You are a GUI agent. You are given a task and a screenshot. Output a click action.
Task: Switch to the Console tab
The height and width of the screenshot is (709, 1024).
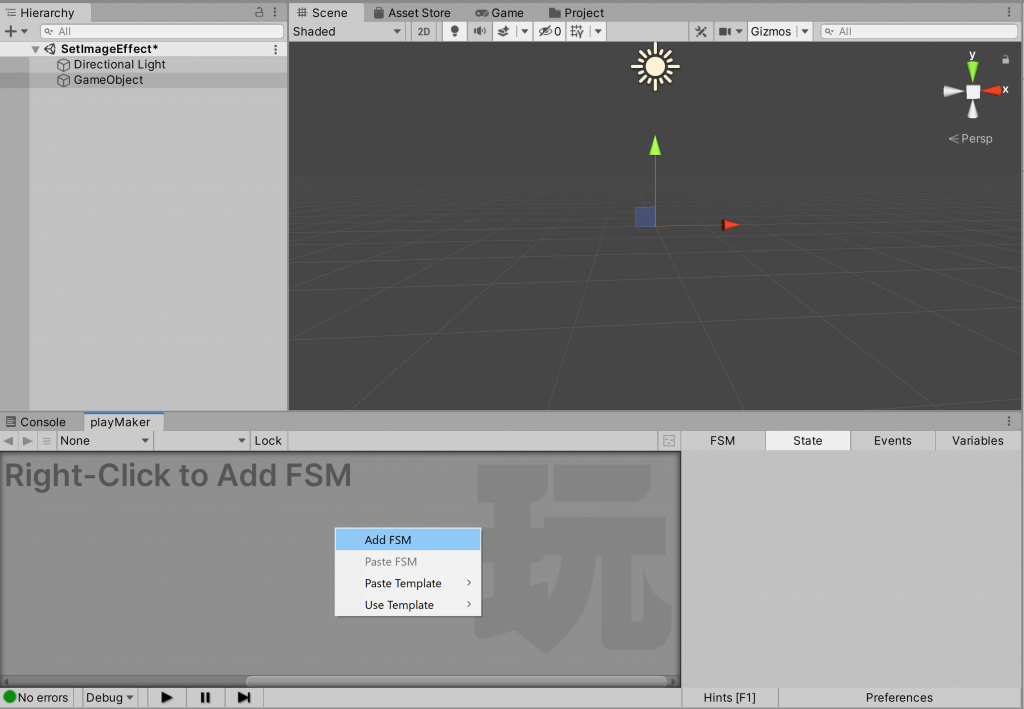pyautogui.click(x=40, y=421)
